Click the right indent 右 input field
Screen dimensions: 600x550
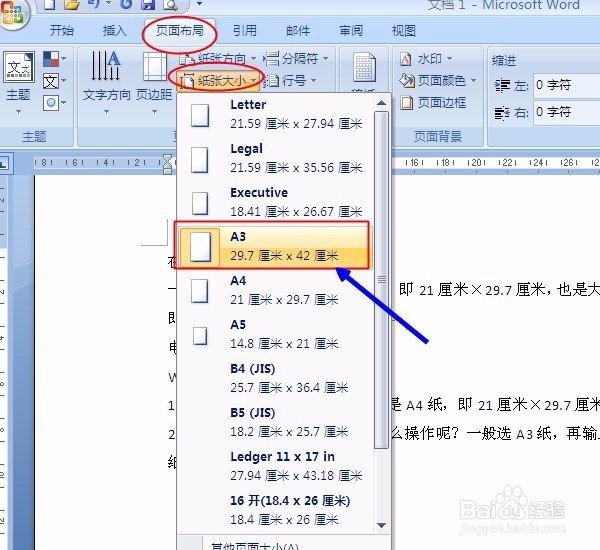click(566, 112)
